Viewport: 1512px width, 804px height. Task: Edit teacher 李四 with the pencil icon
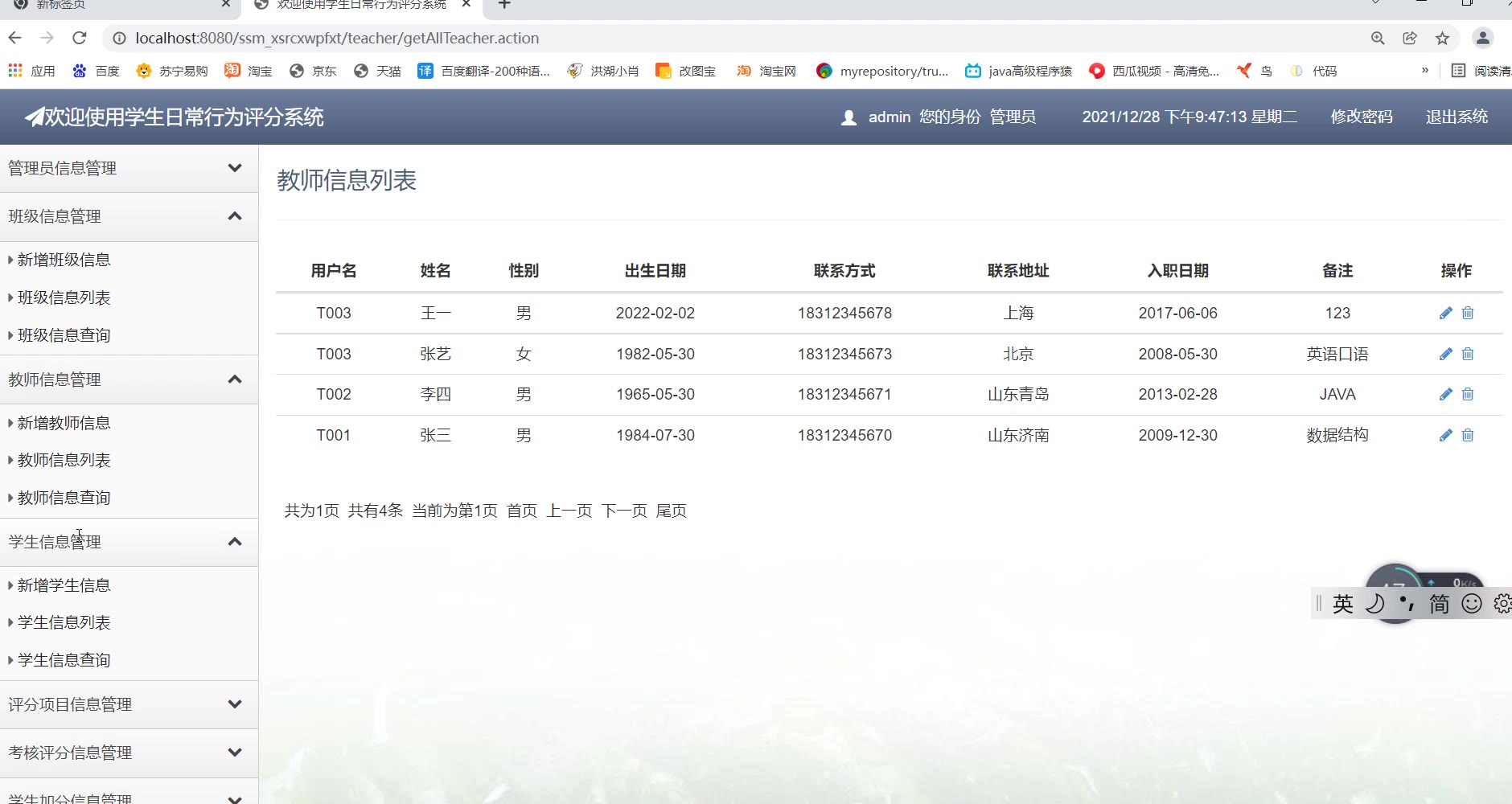(x=1446, y=394)
